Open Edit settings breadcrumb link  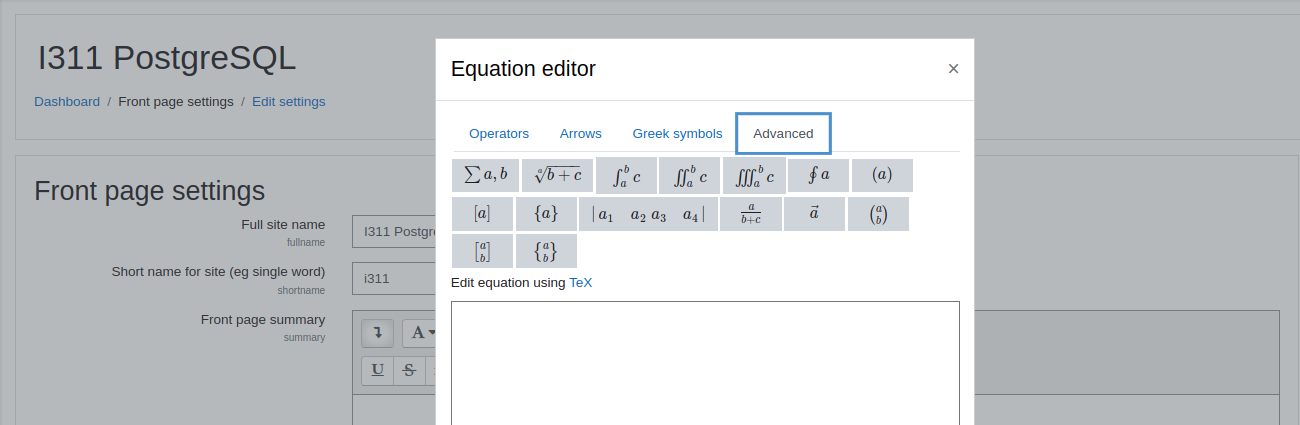click(288, 101)
